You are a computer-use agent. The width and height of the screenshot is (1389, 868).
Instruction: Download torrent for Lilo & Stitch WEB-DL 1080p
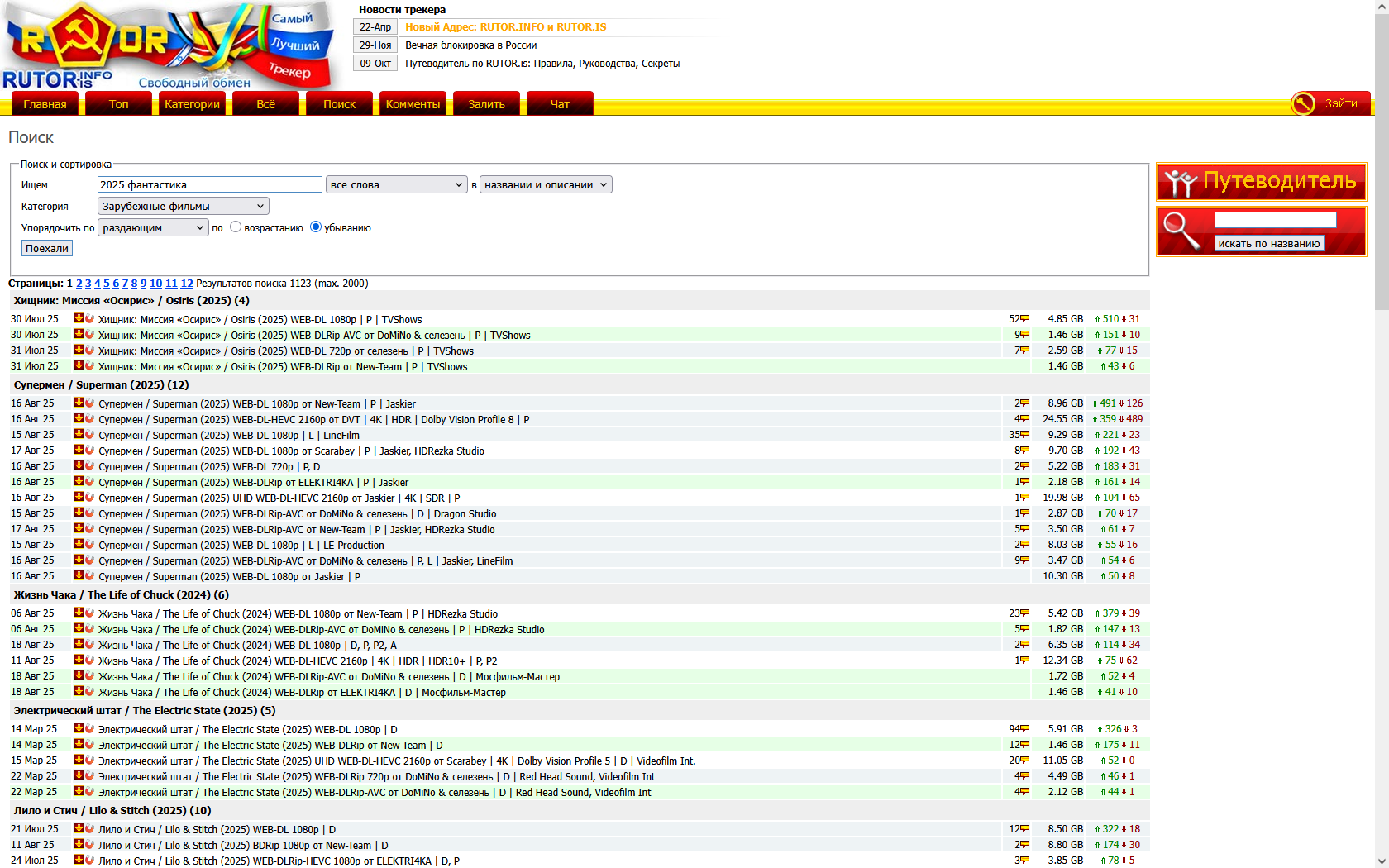coord(79,828)
